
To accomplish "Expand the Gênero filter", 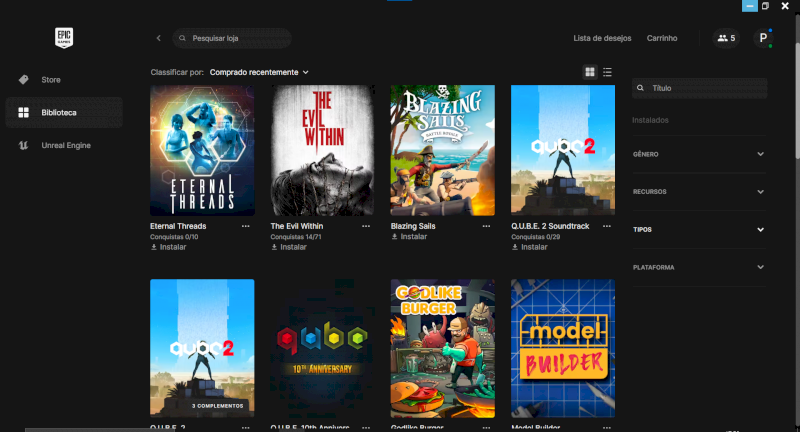I will coord(699,154).
